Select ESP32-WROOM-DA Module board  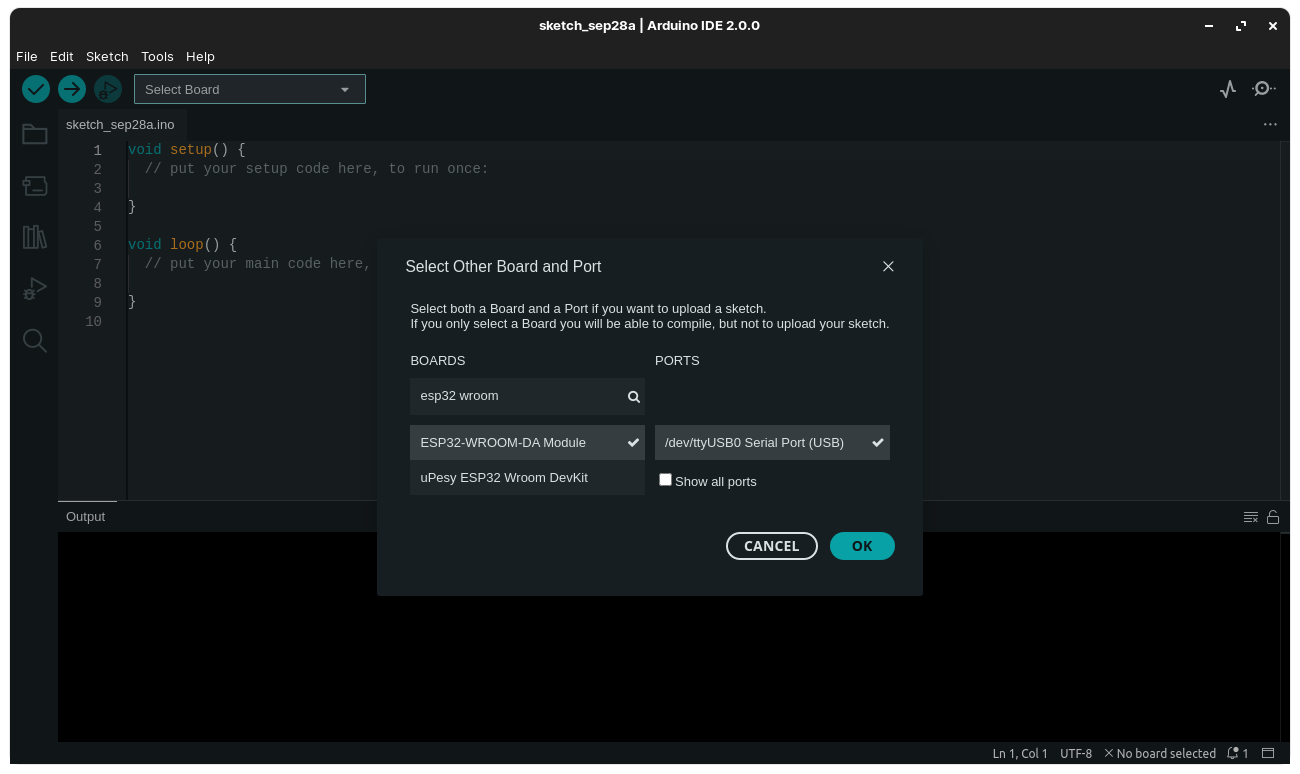coord(527,442)
